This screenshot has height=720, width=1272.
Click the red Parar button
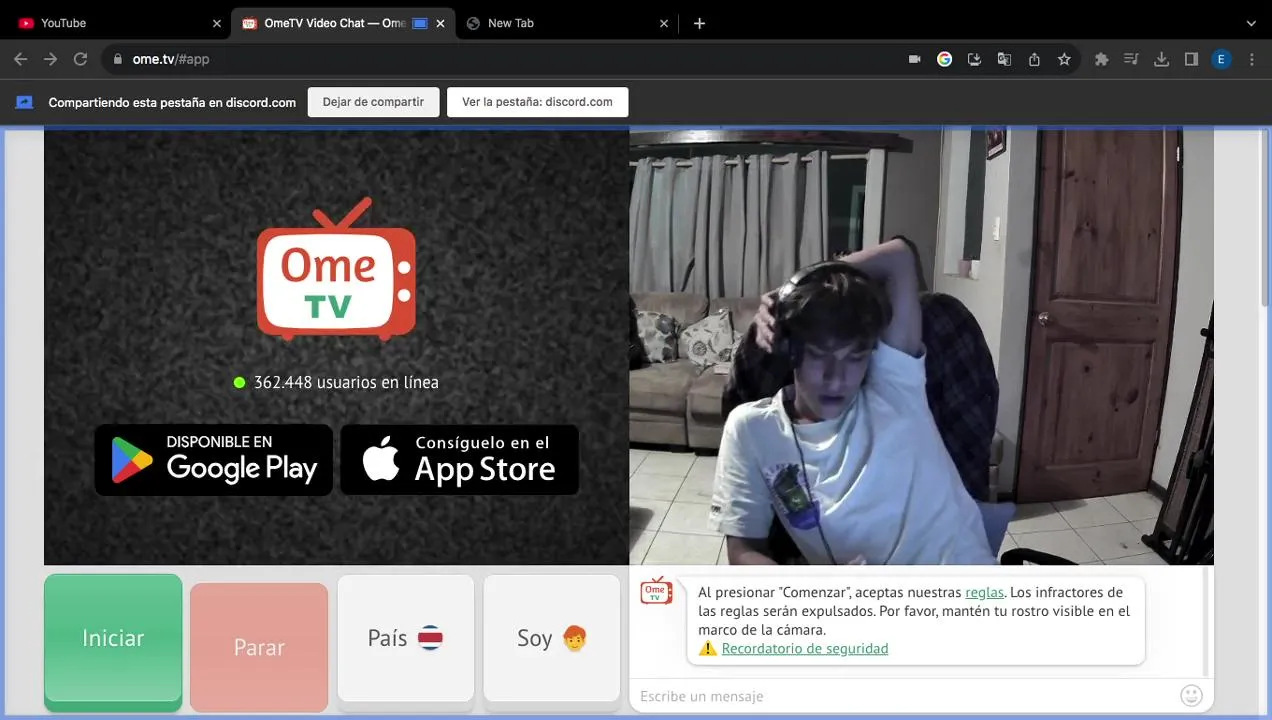point(259,647)
